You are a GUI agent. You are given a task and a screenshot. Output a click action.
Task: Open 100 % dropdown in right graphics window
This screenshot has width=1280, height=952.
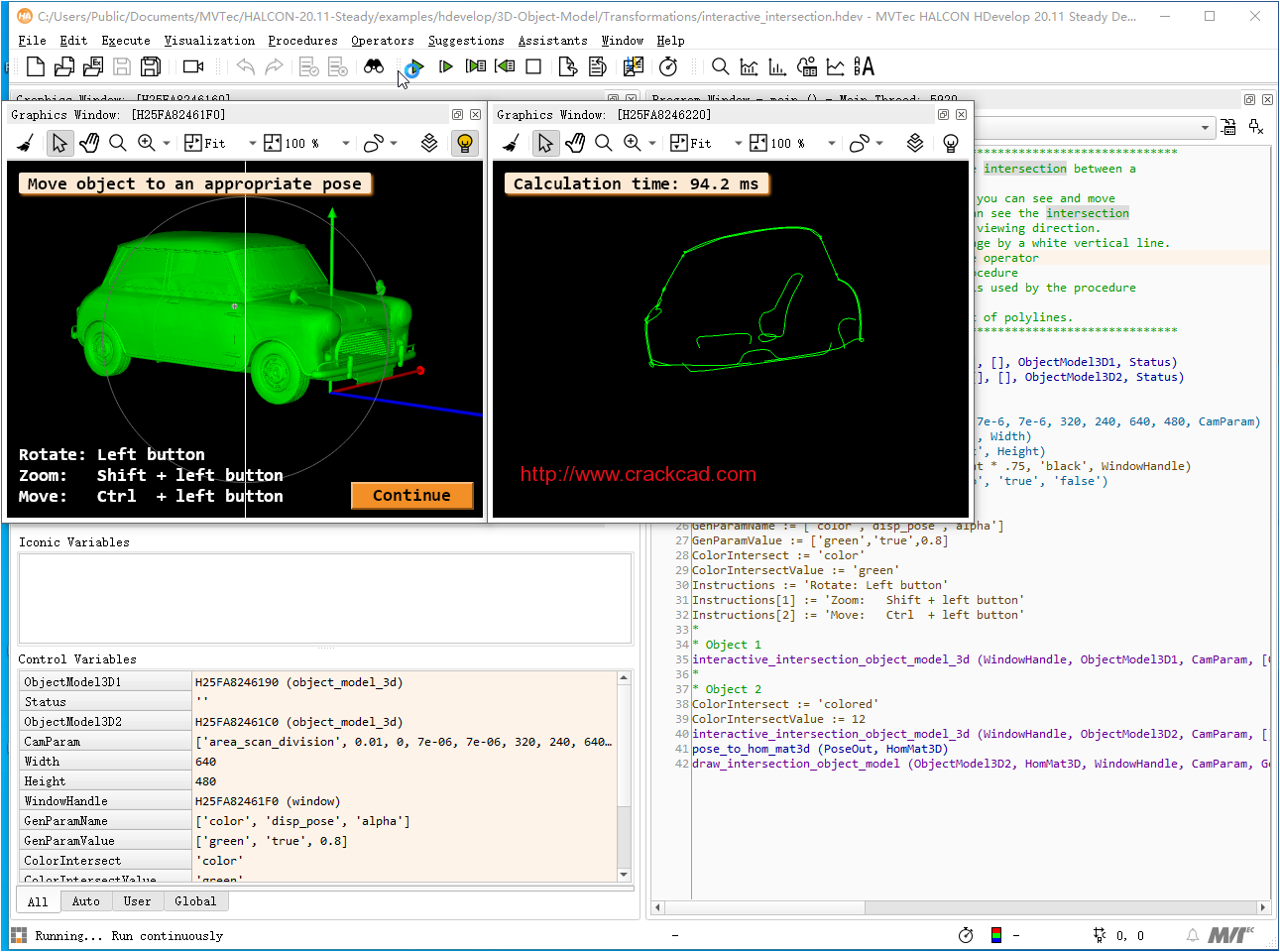tap(832, 144)
